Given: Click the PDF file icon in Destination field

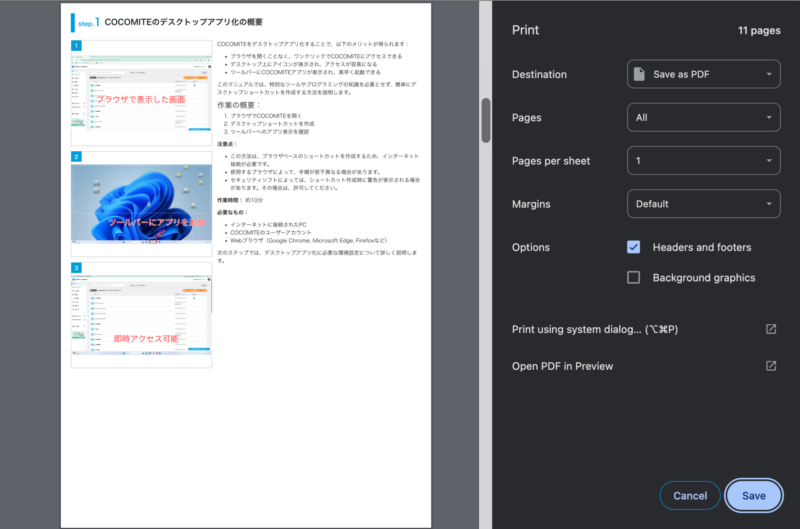Looking at the screenshot, I should pyautogui.click(x=639, y=74).
